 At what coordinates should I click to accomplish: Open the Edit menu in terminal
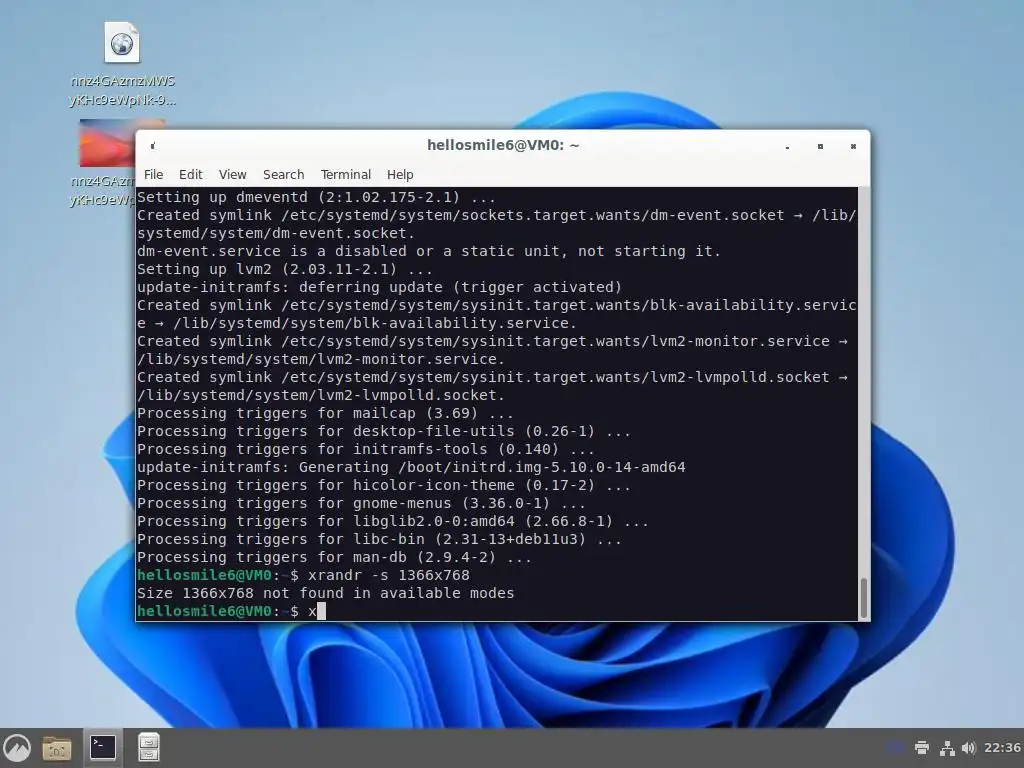point(191,174)
